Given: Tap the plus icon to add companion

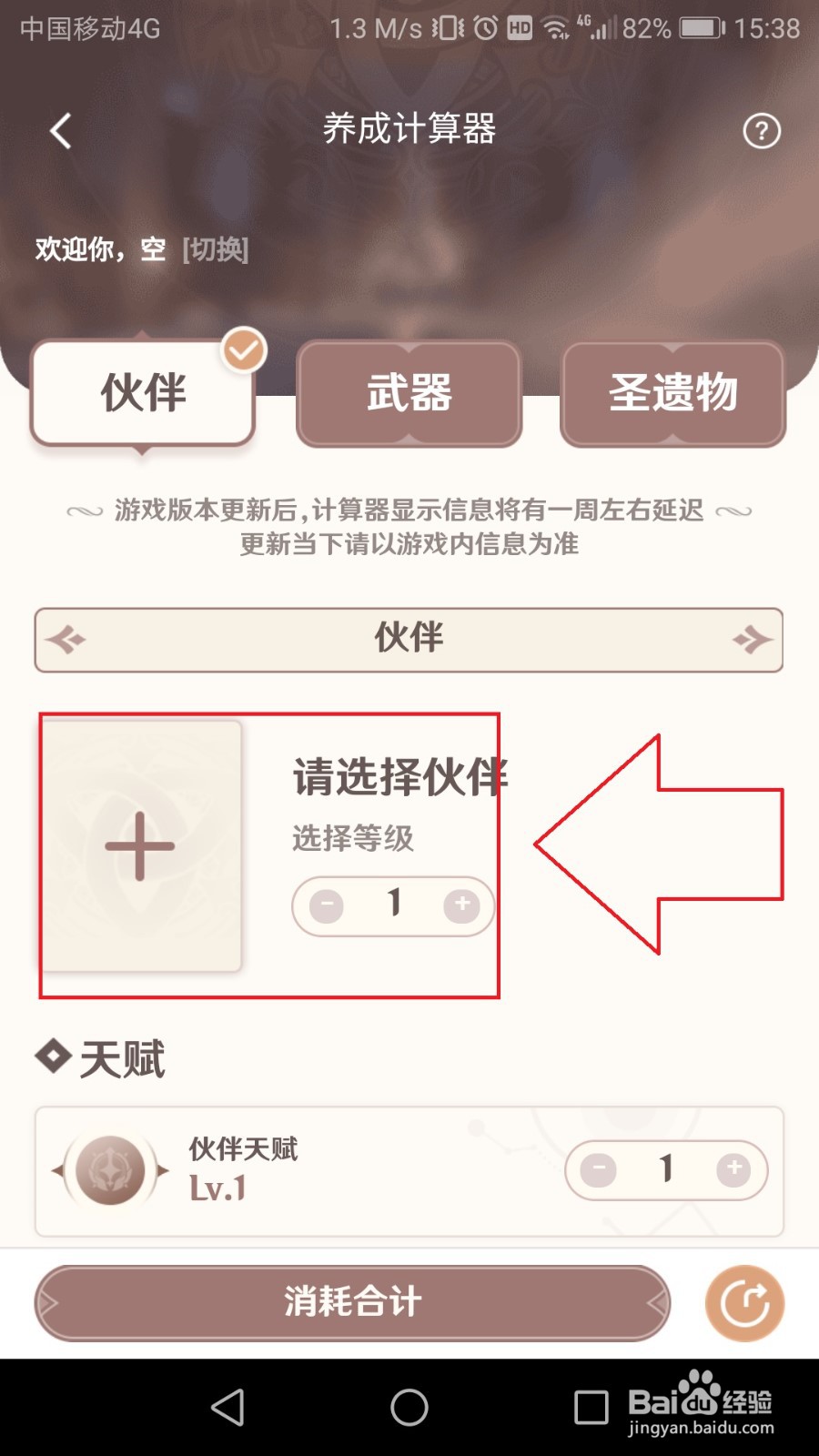Looking at the screenshot, I should (141, 845).
